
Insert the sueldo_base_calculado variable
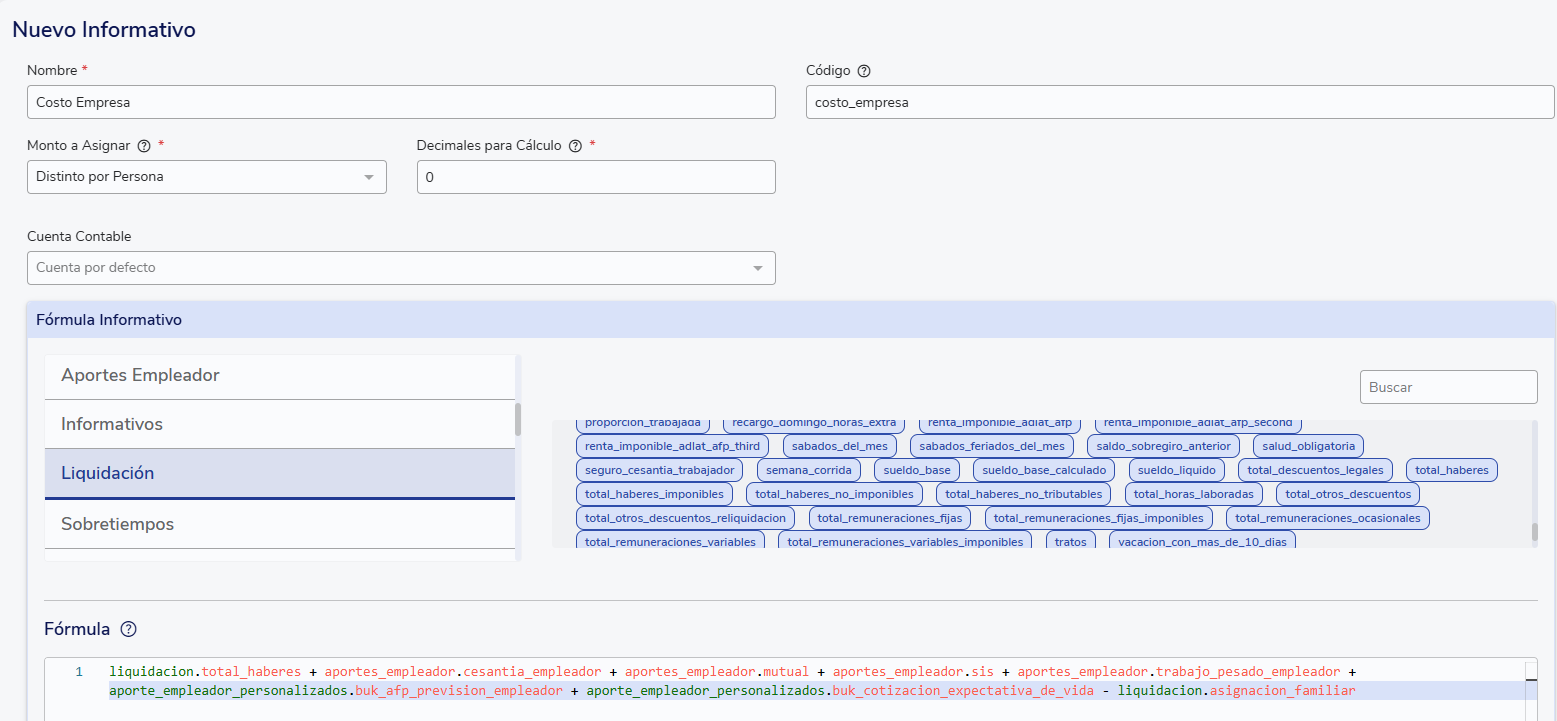click(1044, 470)
